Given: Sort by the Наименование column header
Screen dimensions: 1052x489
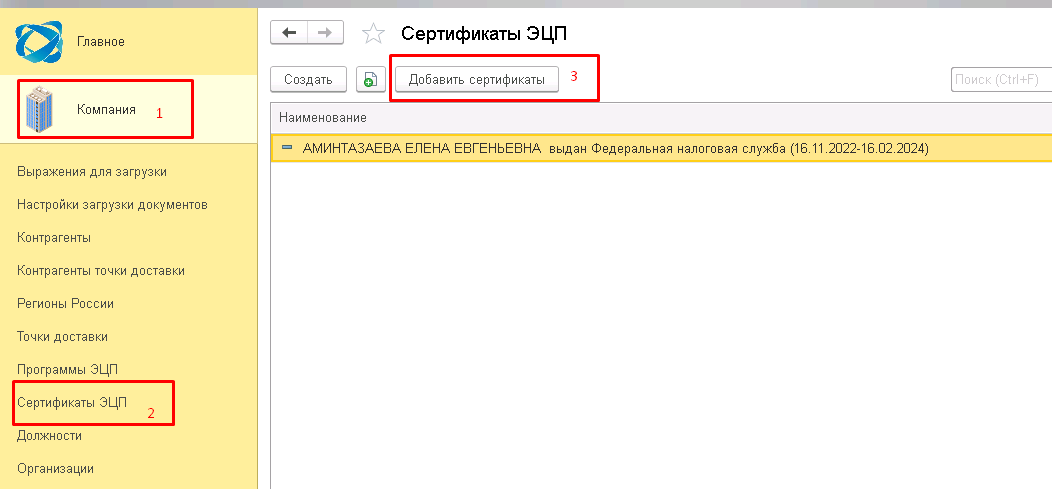Looking at the screenshot, I should tap(318, 118).
